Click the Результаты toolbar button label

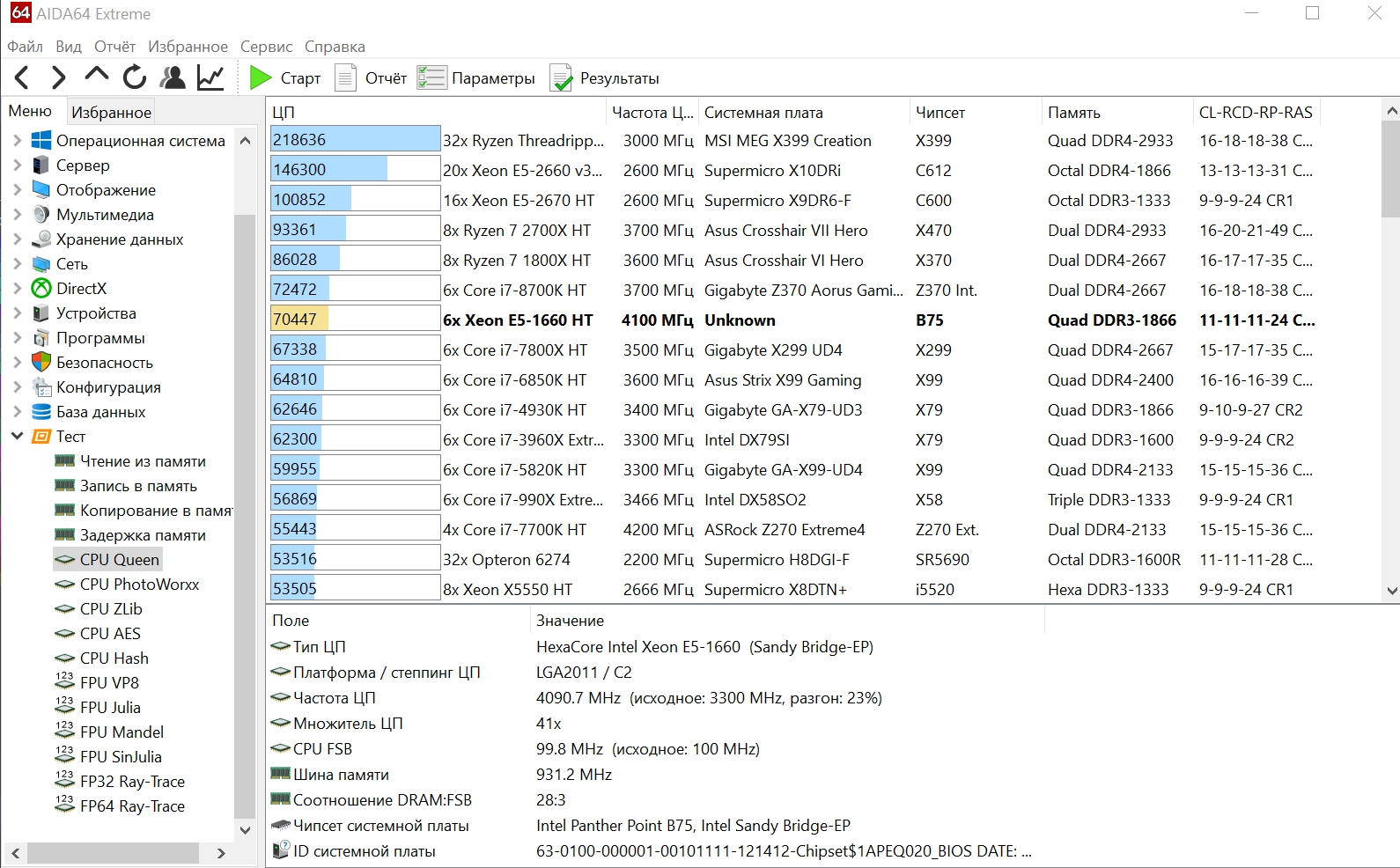(620, 78)
